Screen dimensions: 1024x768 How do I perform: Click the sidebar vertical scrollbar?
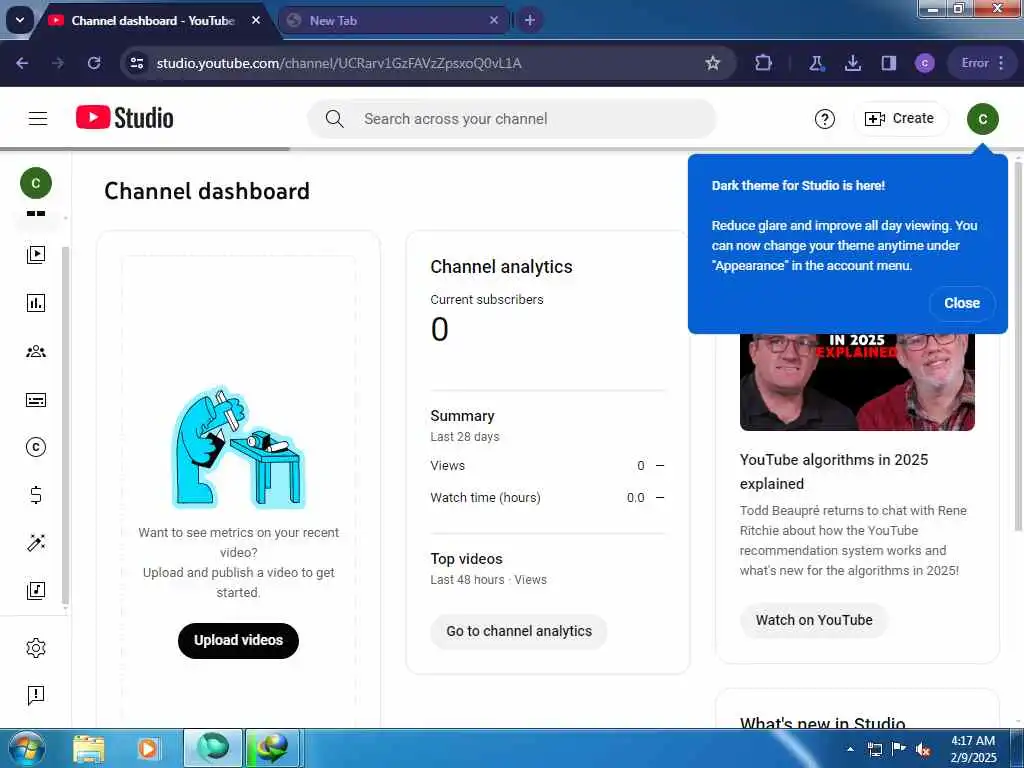(65, 426)
